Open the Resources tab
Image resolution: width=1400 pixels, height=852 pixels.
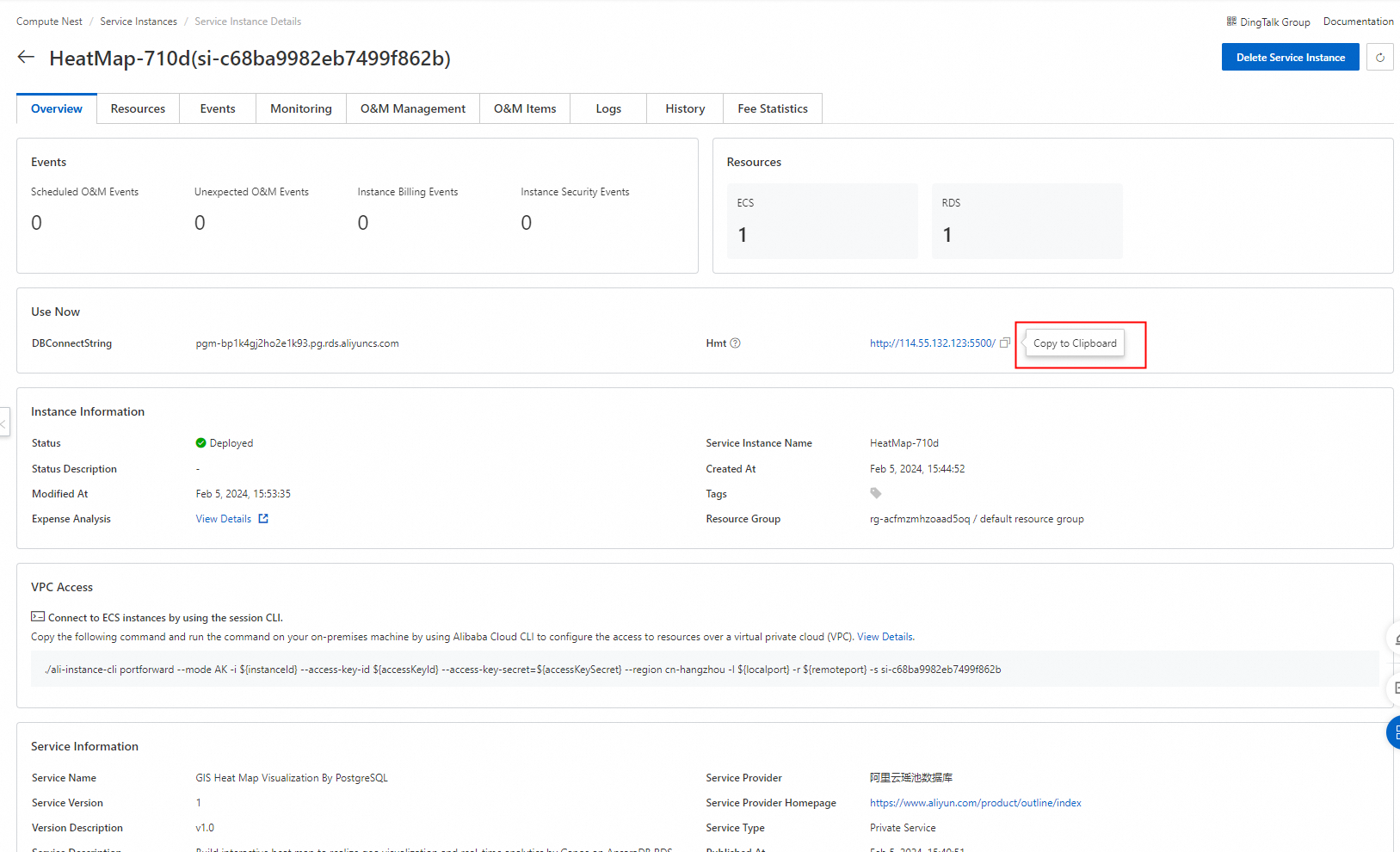pos(138,108)
